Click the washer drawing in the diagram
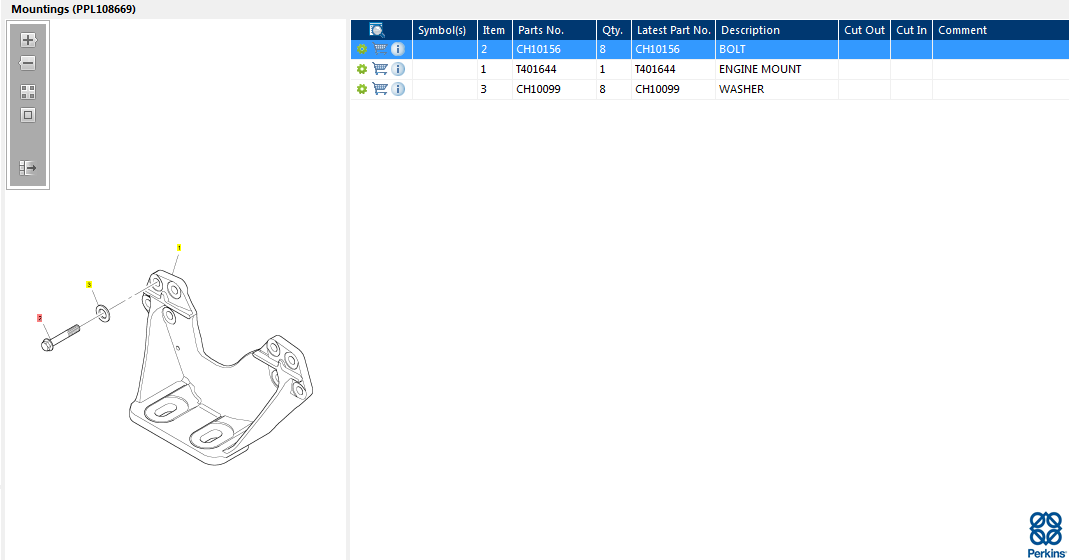 click(x=103, y=314)
